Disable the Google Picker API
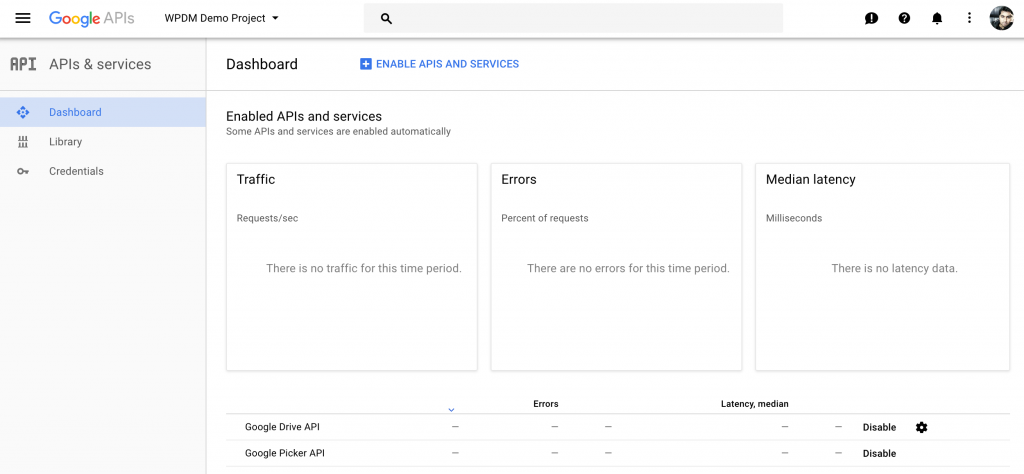This screenshot has height=474, width=1024. point(879,453)
